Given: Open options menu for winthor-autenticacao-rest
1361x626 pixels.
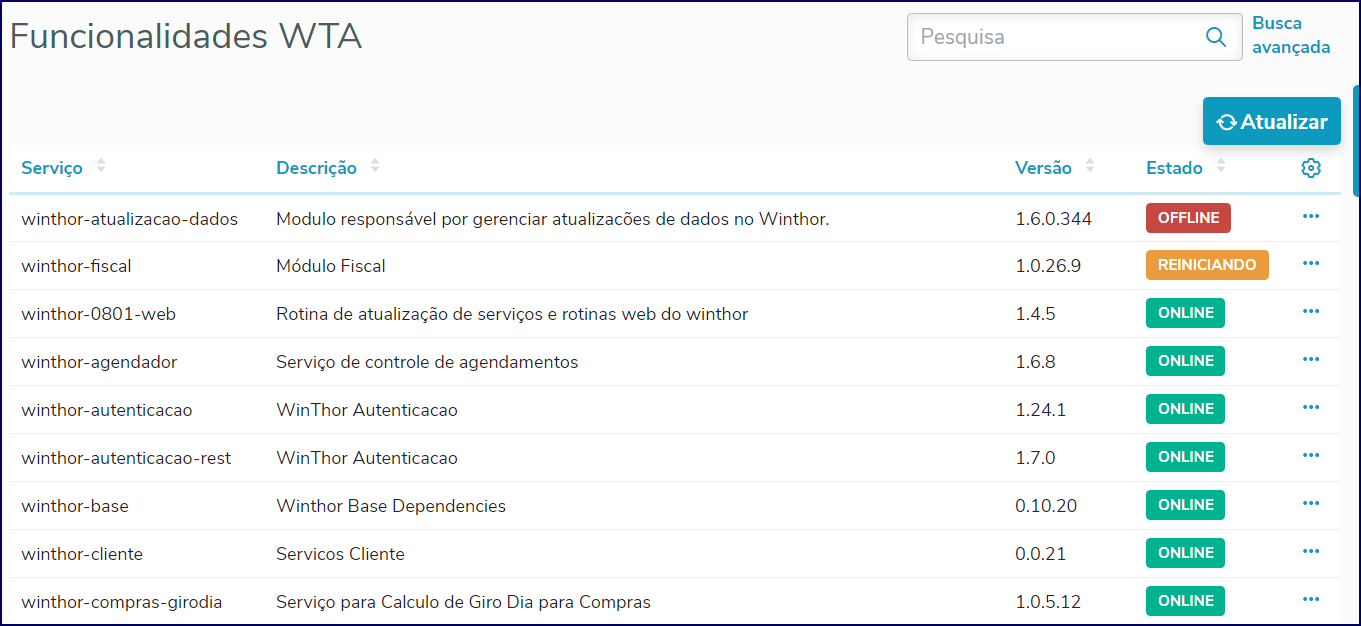Looking at the screenshot, I should 1311,455.
